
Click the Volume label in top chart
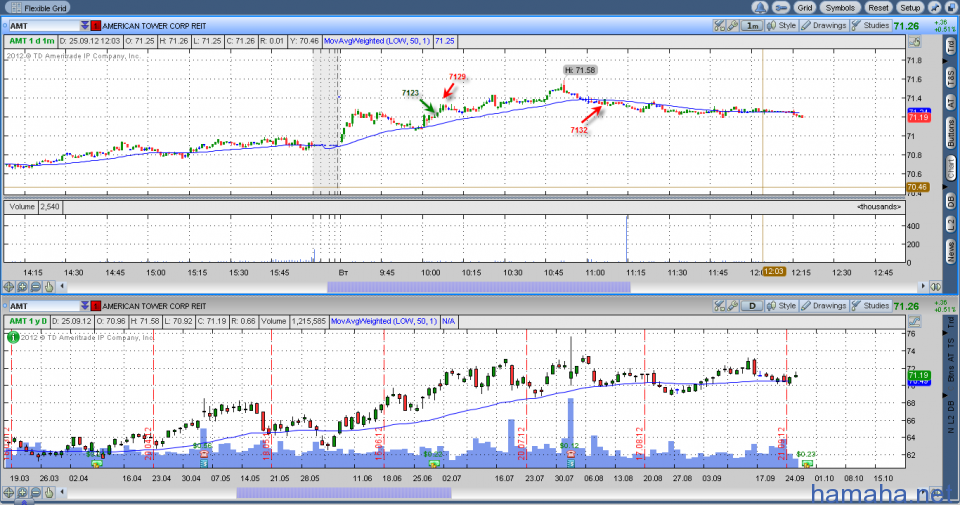(x=22, y=207)
